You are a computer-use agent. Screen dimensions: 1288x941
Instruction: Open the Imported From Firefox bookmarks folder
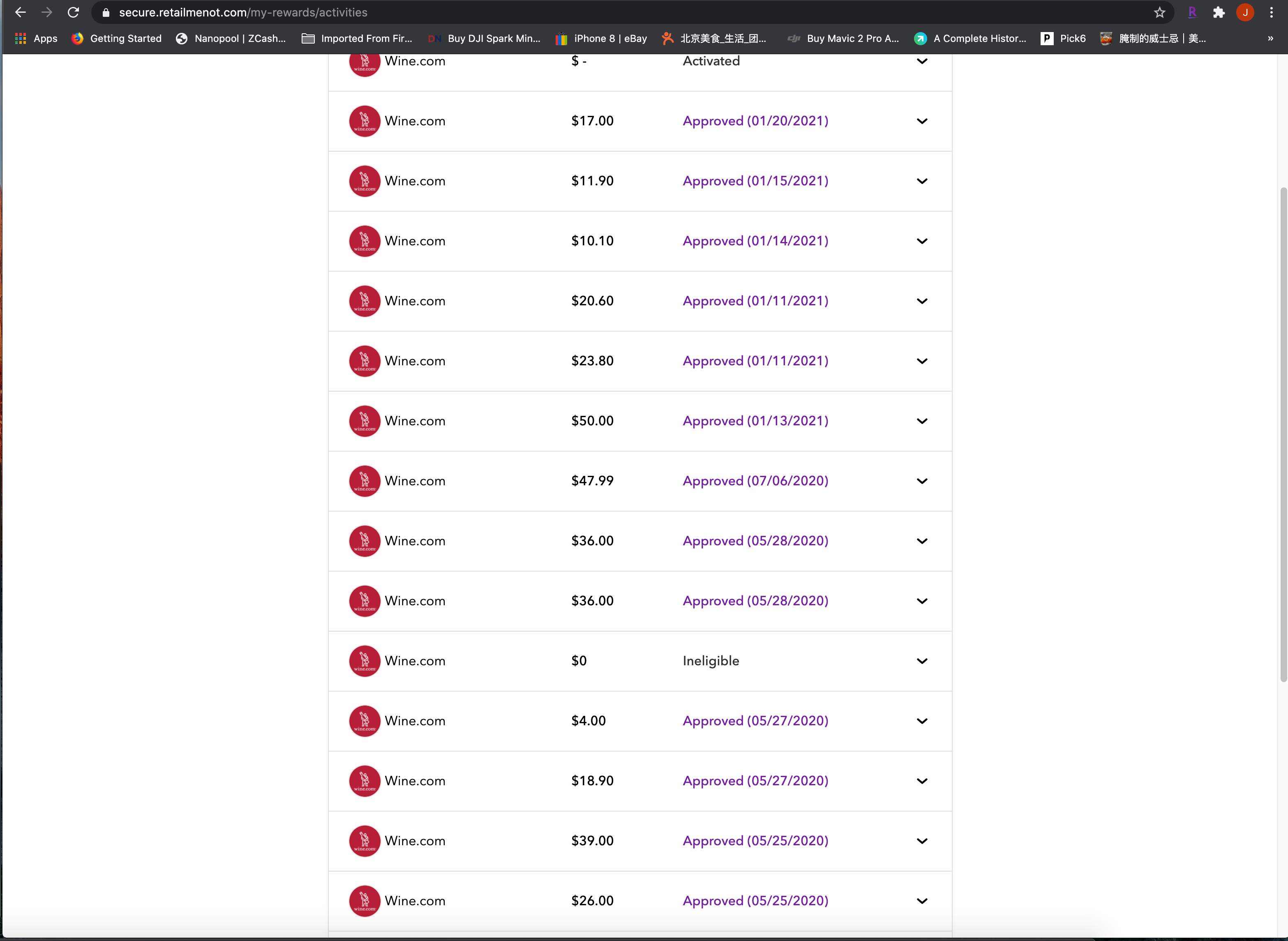click(x=357, y=38)
